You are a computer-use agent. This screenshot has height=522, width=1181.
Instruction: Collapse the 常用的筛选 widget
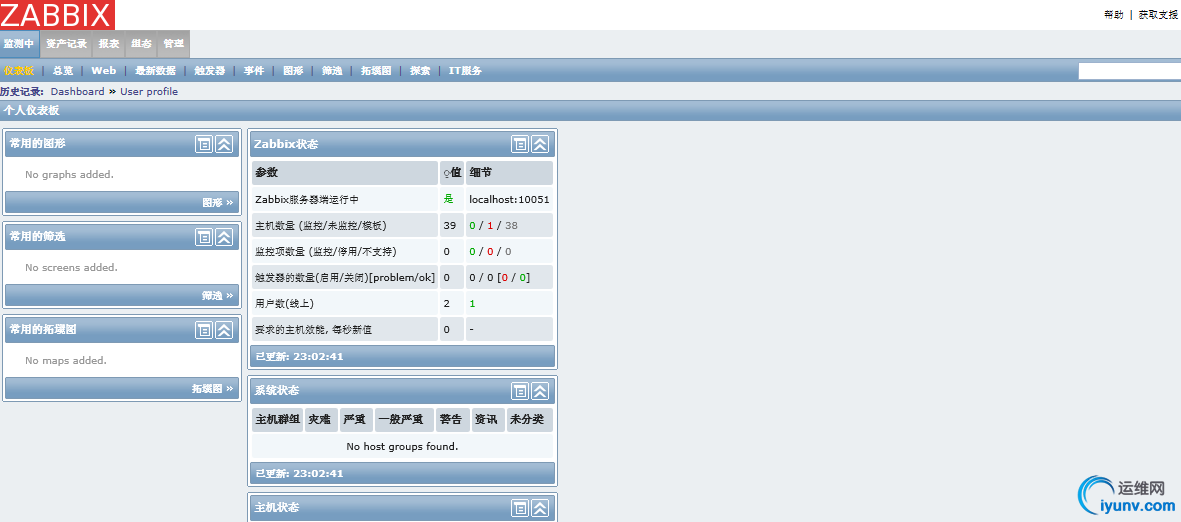224,237
